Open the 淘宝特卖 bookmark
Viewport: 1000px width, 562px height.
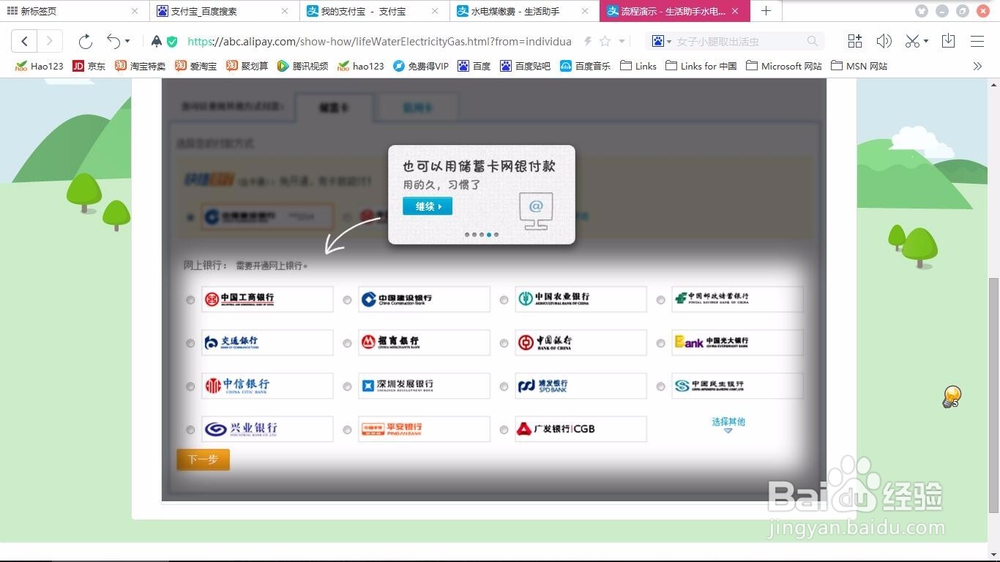pyautogui.click(x=140, y=66)
